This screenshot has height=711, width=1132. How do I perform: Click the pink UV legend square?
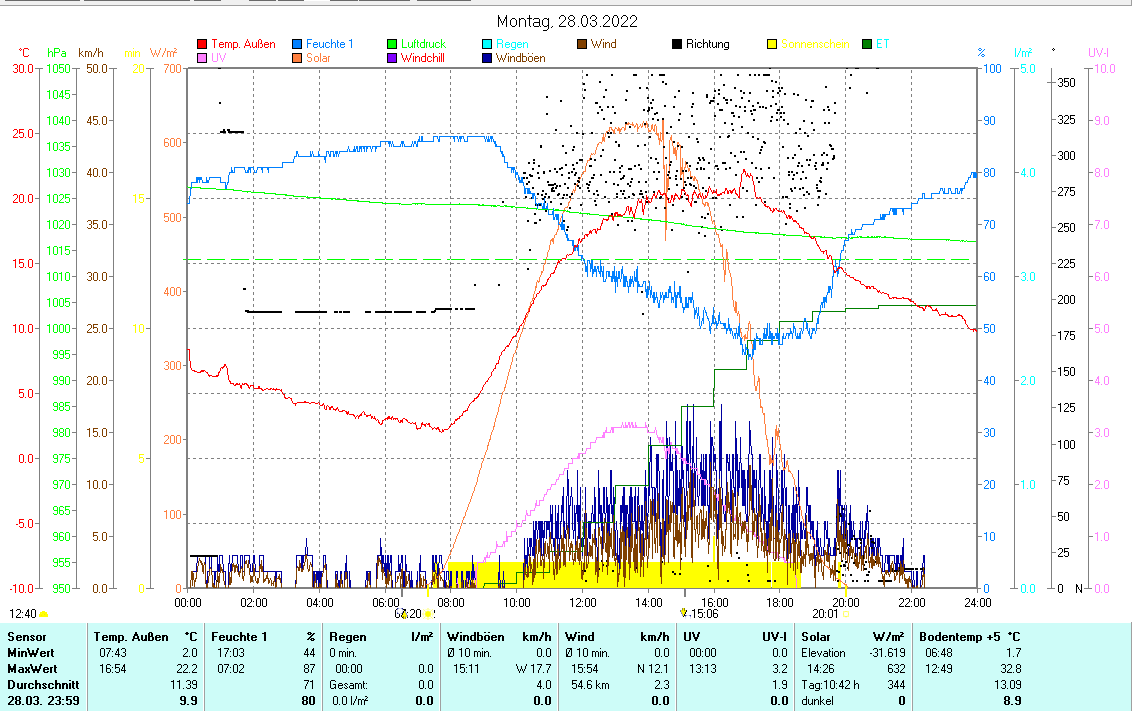point(202,58)
